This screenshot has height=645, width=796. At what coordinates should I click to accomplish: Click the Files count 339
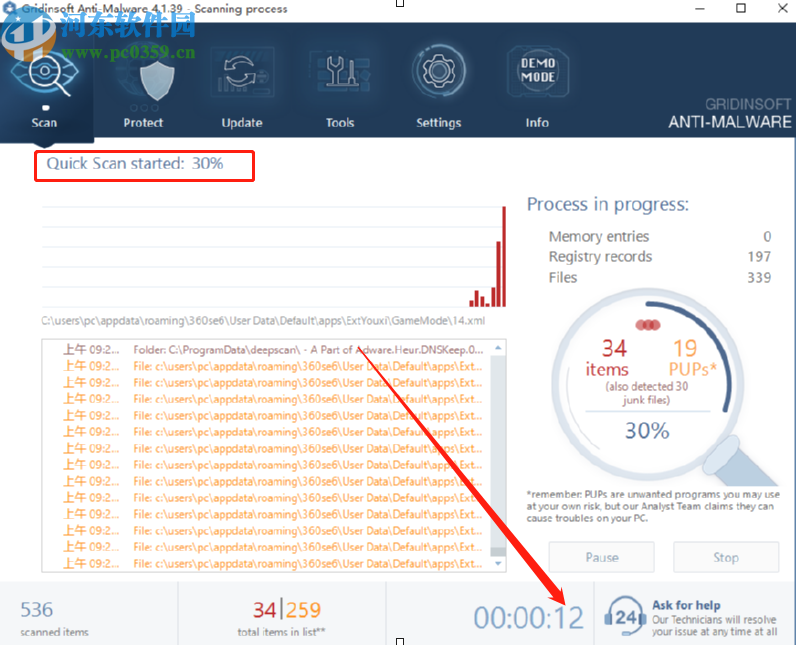[x=759, y=278]
